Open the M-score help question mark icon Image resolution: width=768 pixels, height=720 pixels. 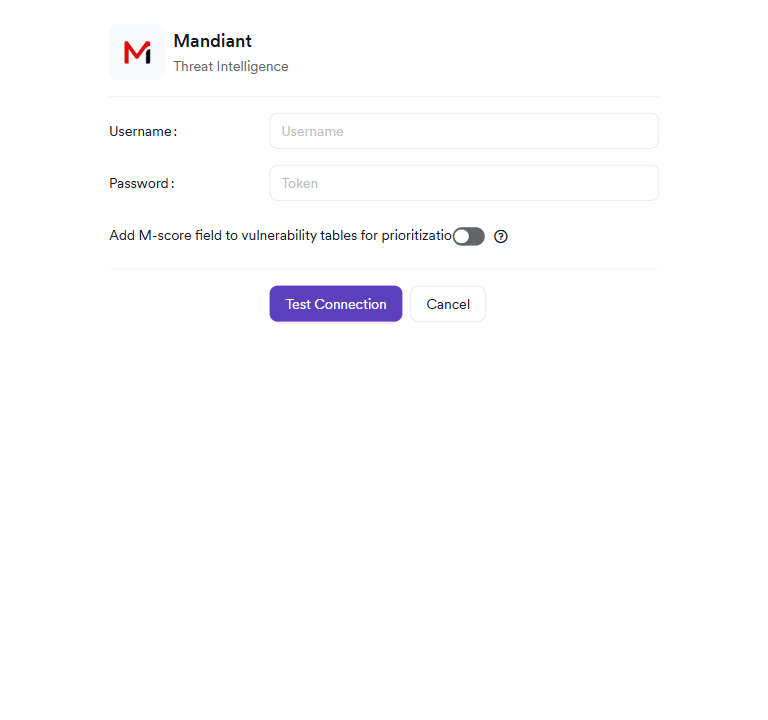pyautogui.click(x=501, y=237)
